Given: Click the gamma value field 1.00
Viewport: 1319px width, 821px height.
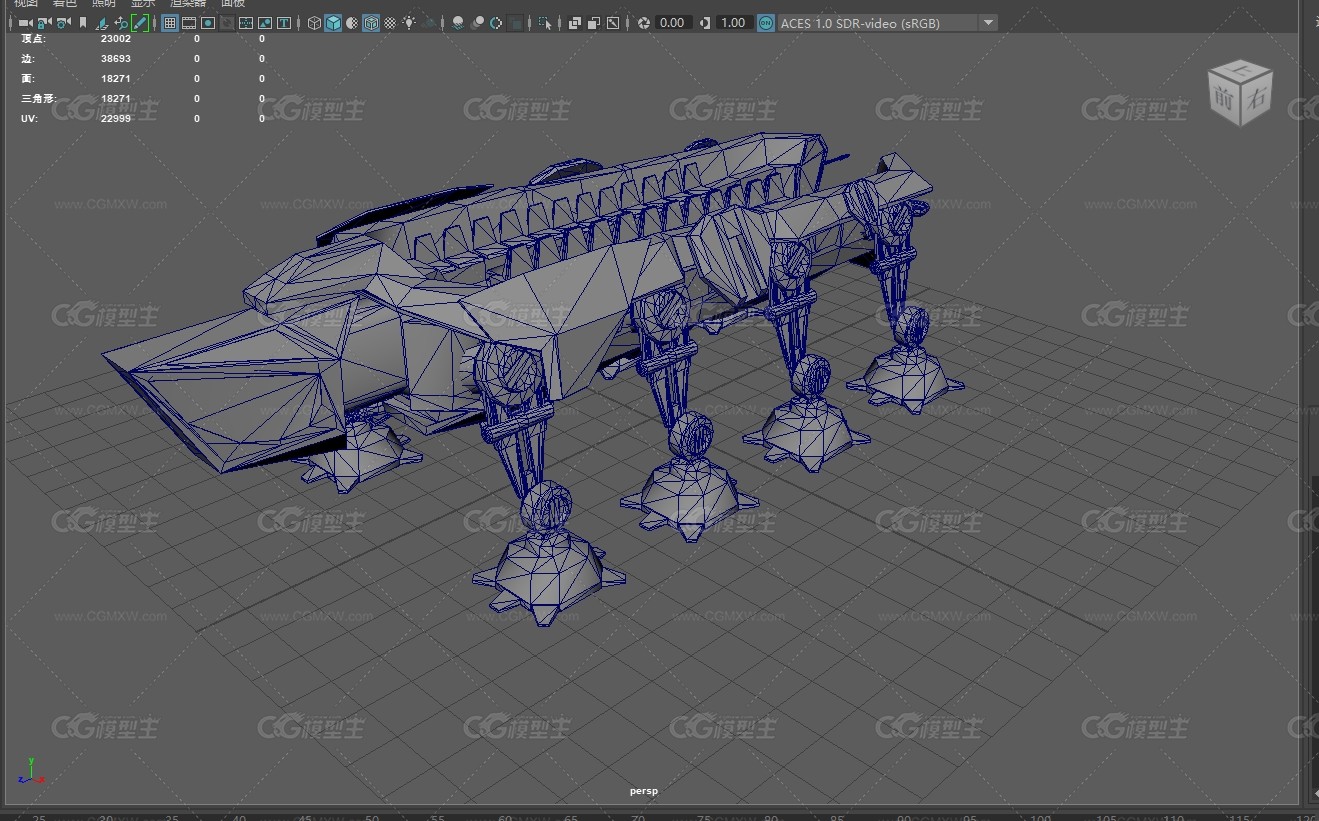Looking at the screenshot, I should [x=734, y=22].
